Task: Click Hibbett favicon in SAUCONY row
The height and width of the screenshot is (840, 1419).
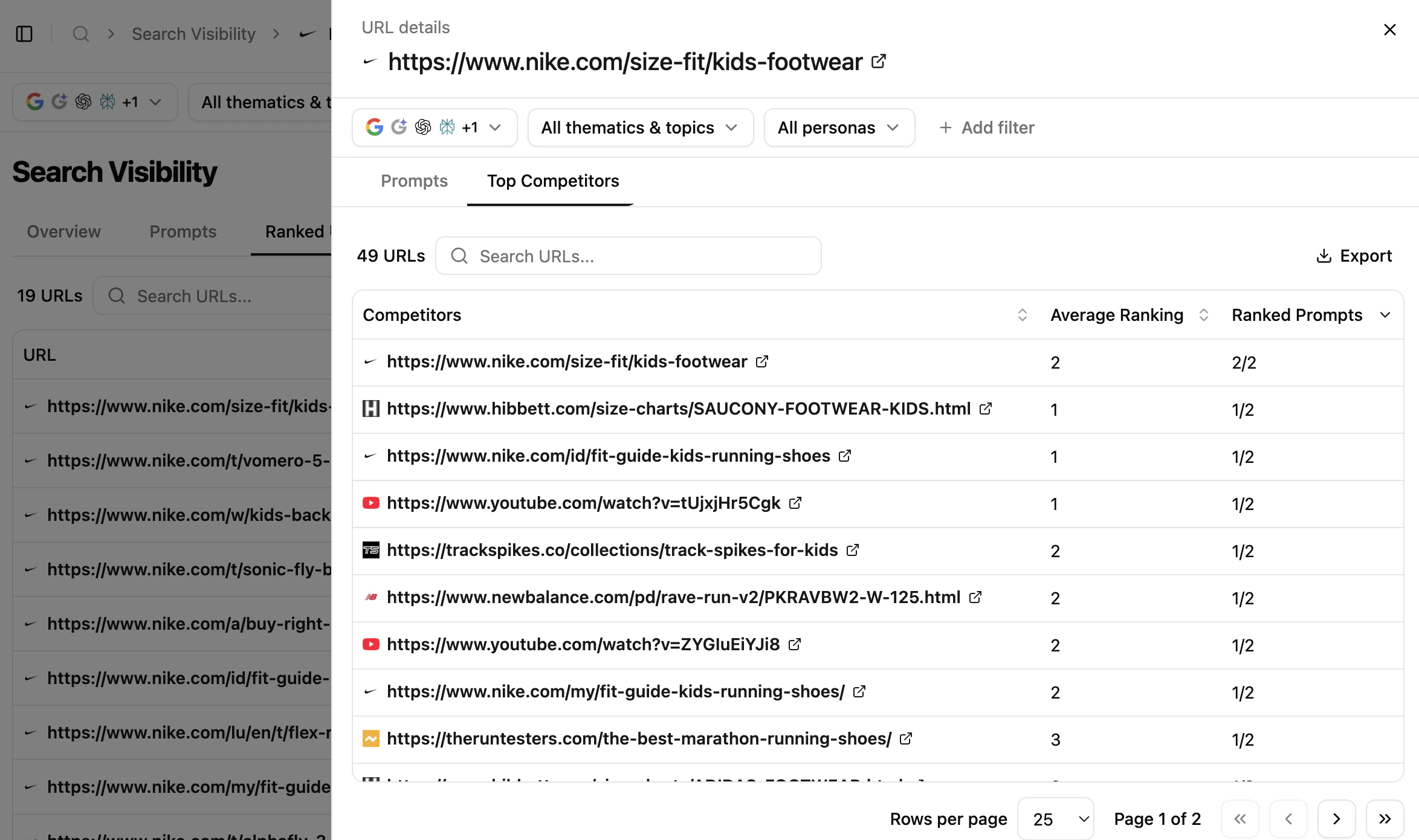Action: click(370, 409)
